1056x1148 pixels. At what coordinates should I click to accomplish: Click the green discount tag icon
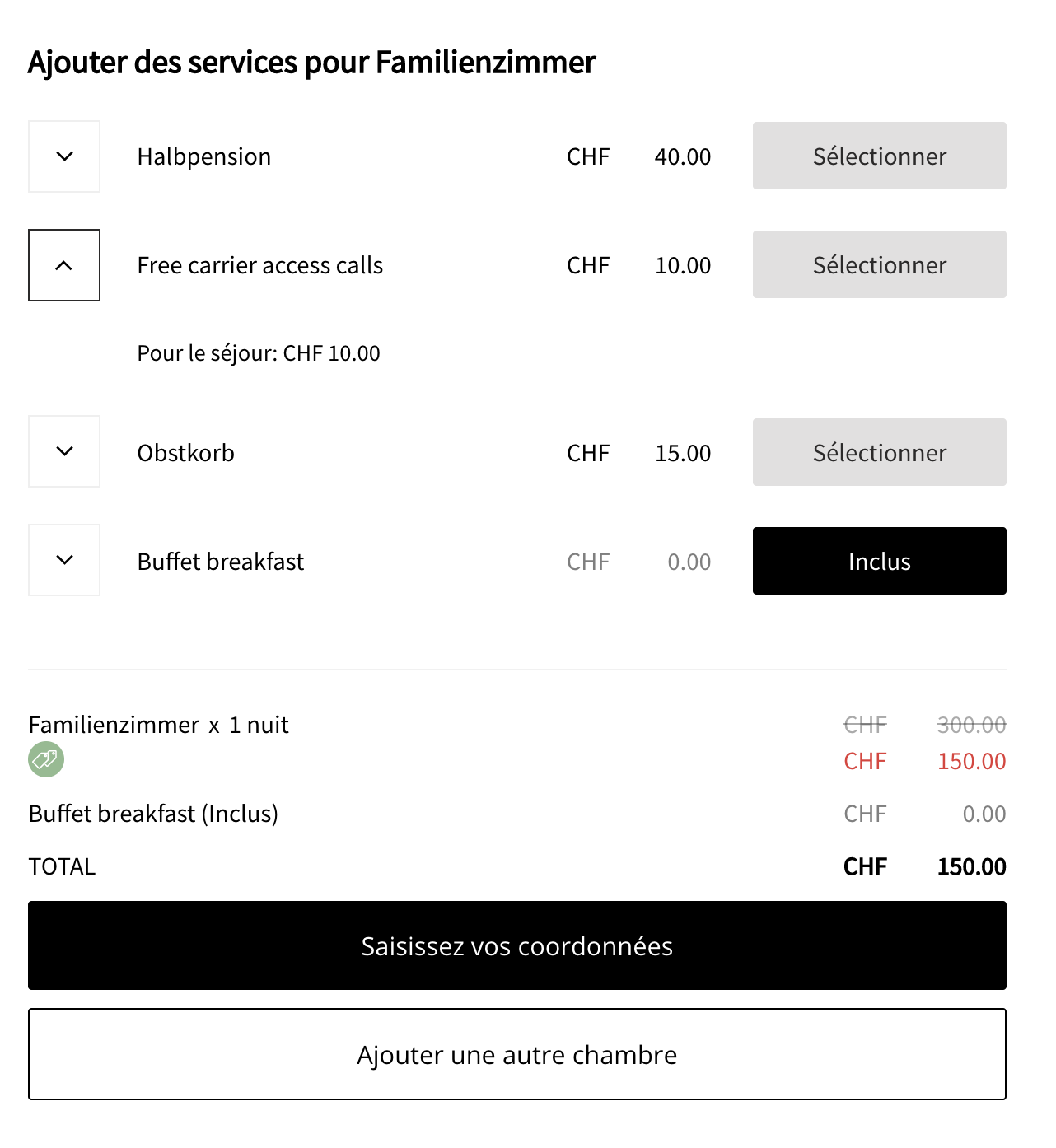tap(46, 759)
